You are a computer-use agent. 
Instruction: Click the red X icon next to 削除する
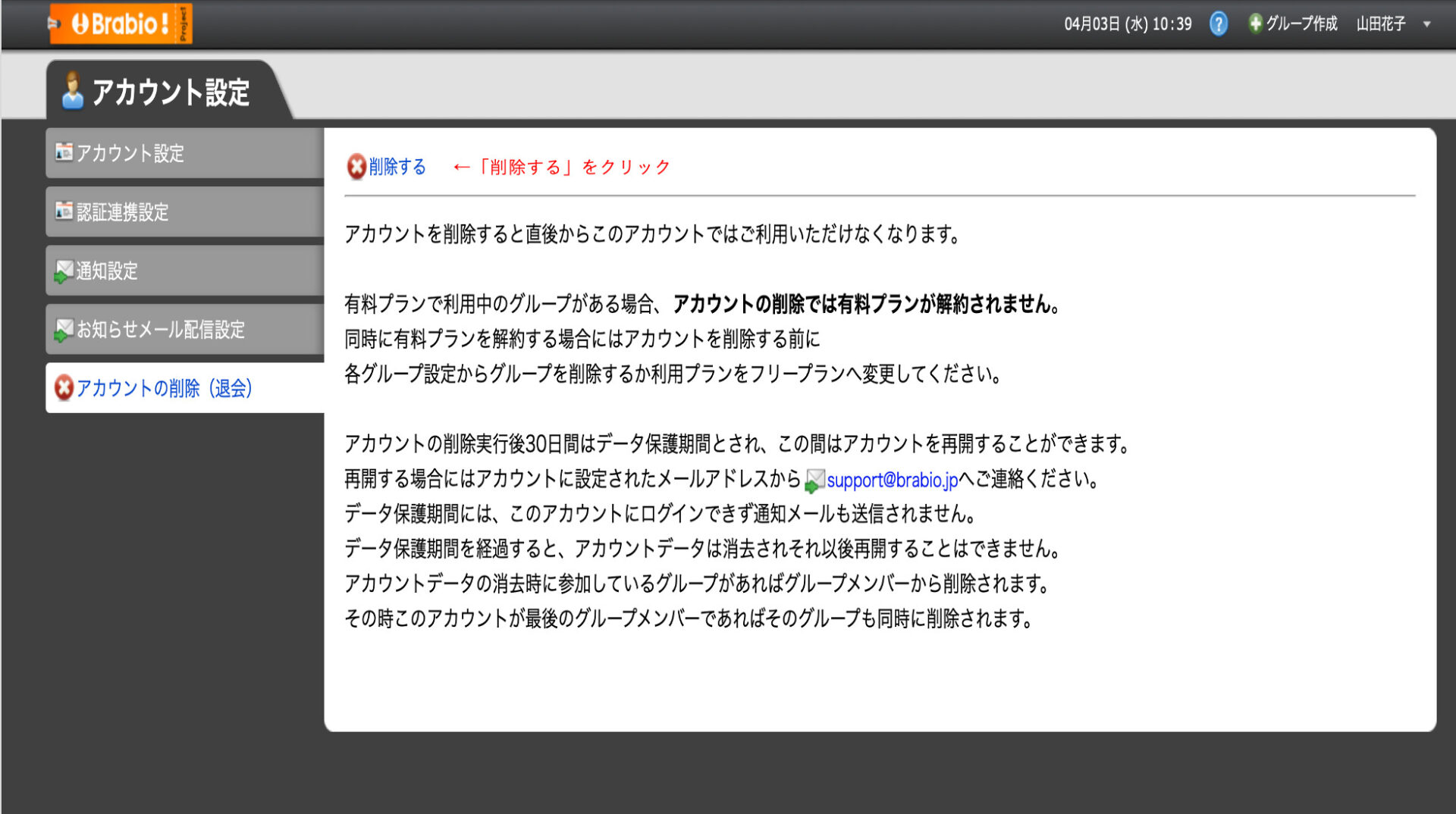(x=356, y=167)
